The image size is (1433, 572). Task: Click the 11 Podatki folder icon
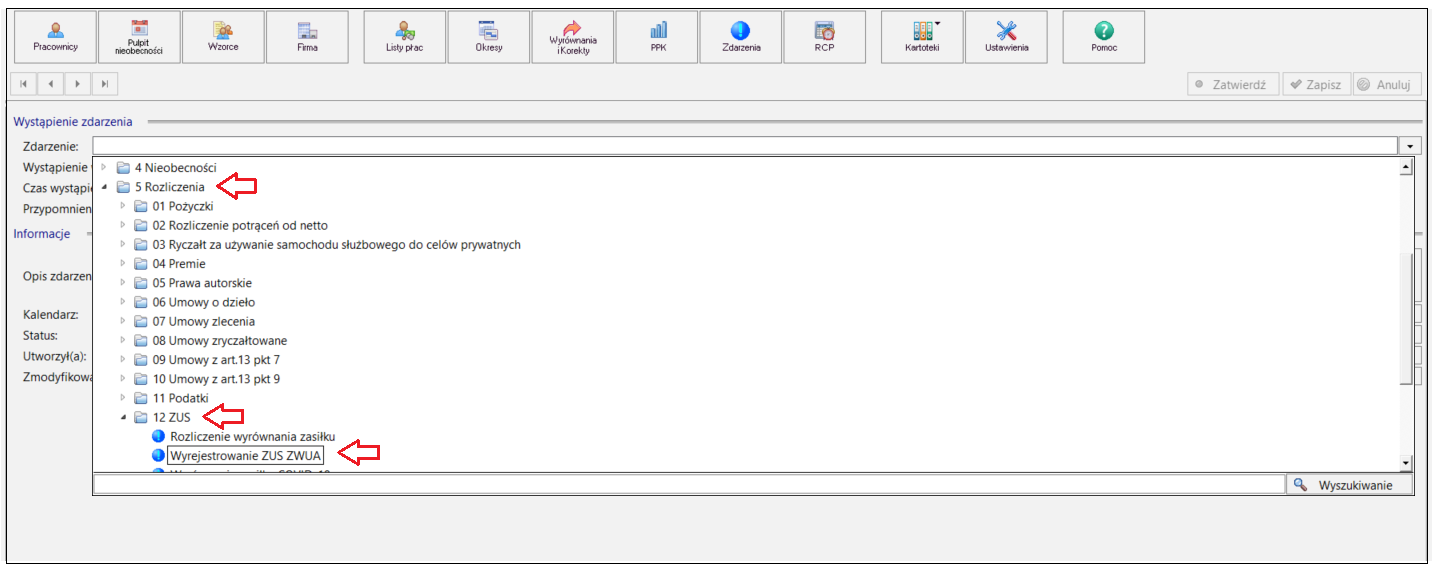[141, 398]
